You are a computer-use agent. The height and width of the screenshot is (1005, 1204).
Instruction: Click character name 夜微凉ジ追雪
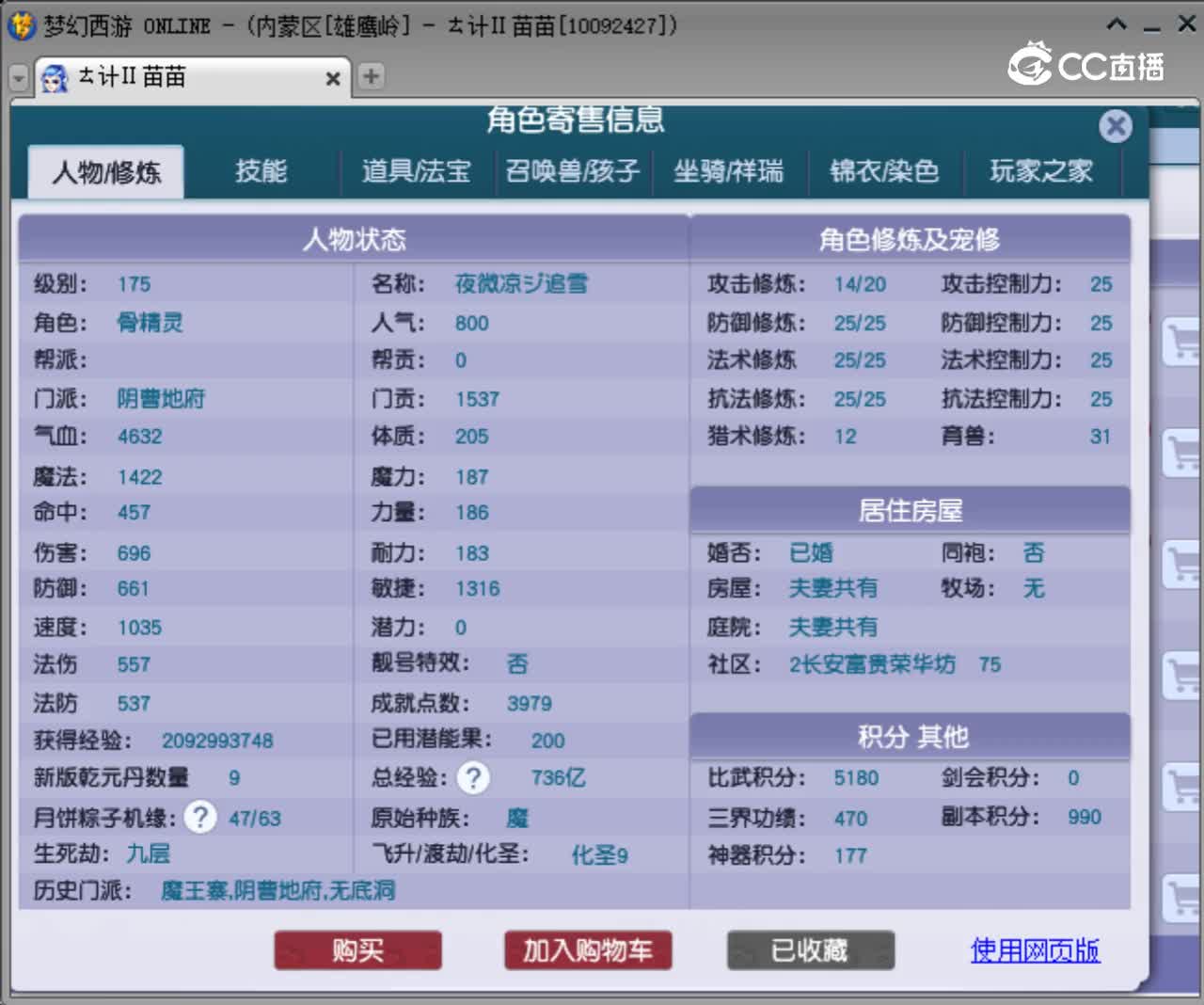(521, 283)
